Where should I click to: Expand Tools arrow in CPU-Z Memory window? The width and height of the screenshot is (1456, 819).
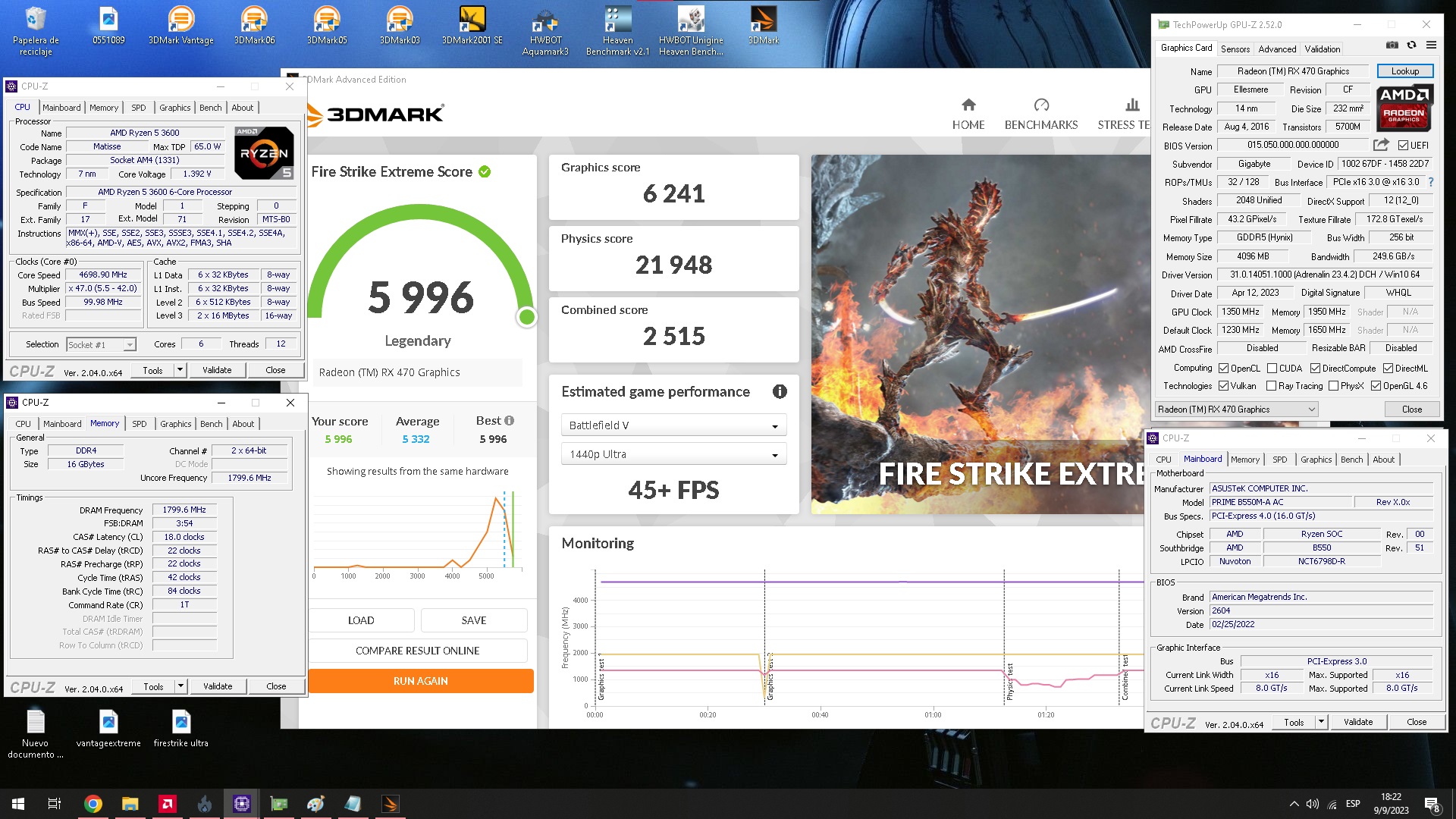(x=180, y=686)
